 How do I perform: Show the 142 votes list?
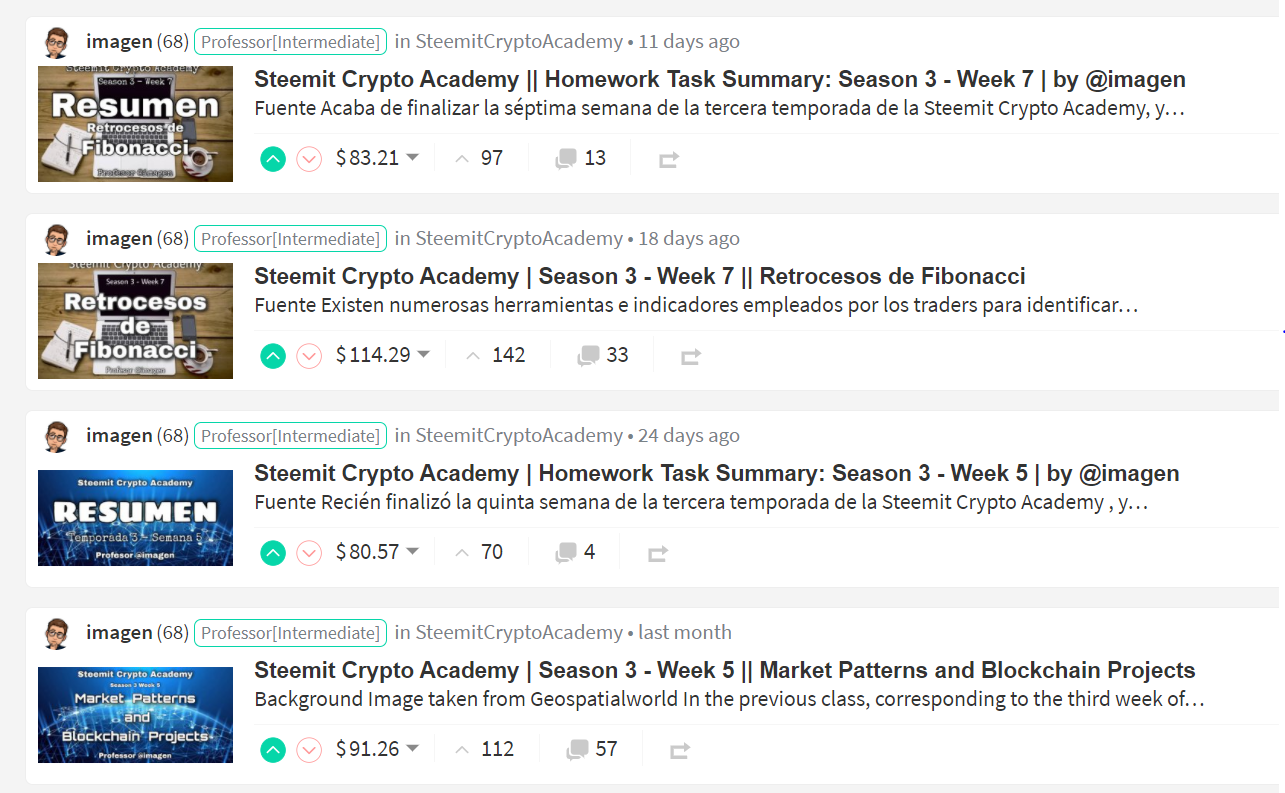pos(497,355)
